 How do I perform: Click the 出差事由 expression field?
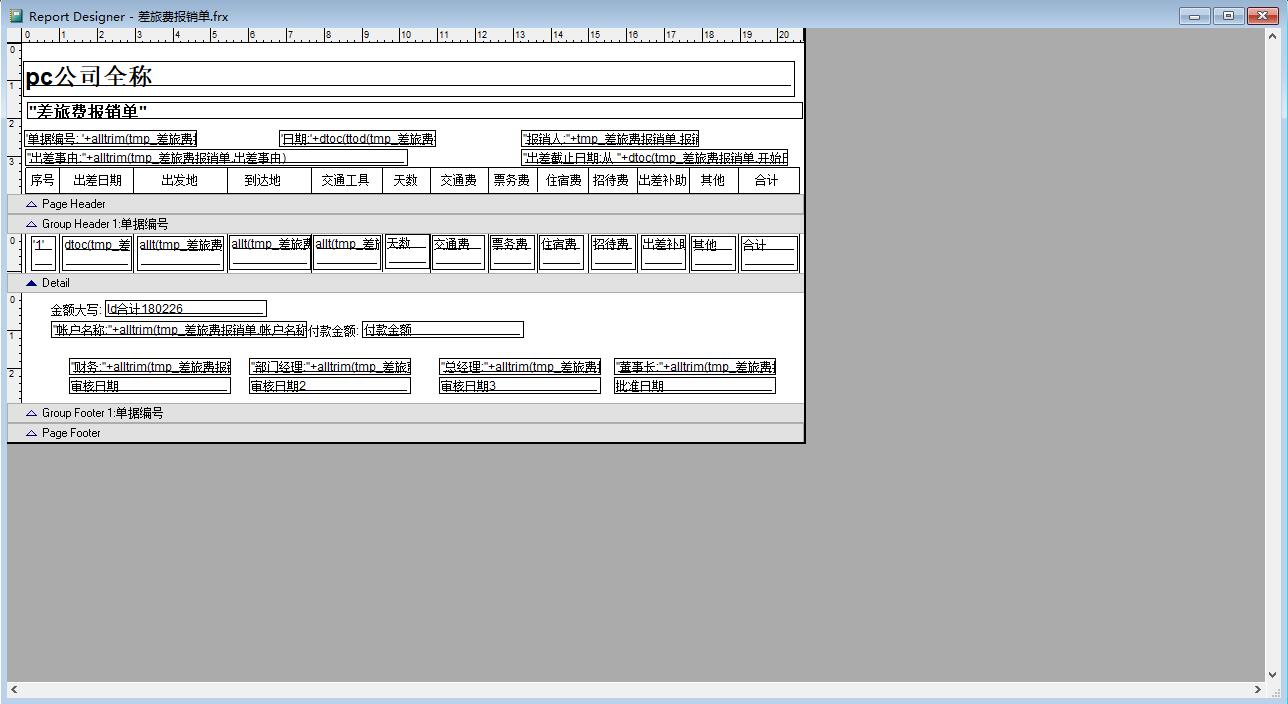(216, 158)
